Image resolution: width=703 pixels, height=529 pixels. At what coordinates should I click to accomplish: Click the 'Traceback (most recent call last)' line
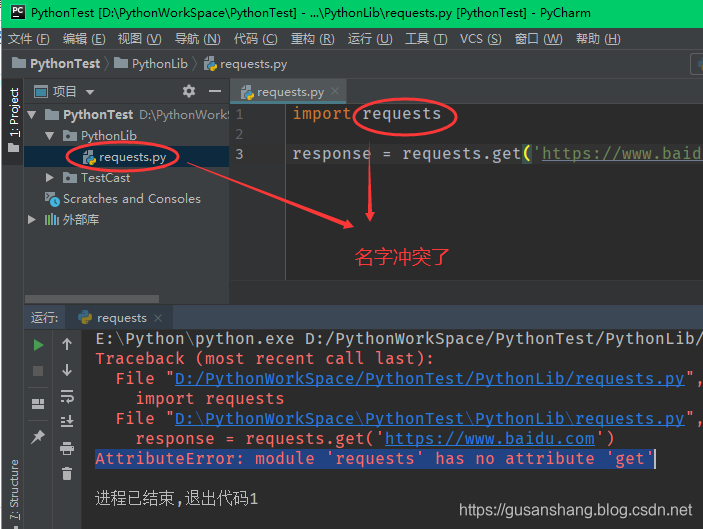(x=265, y=359)
